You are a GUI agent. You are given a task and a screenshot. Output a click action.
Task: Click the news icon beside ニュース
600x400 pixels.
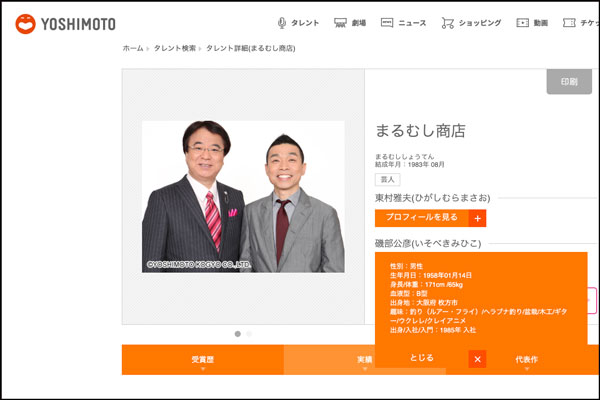[387, 23]
